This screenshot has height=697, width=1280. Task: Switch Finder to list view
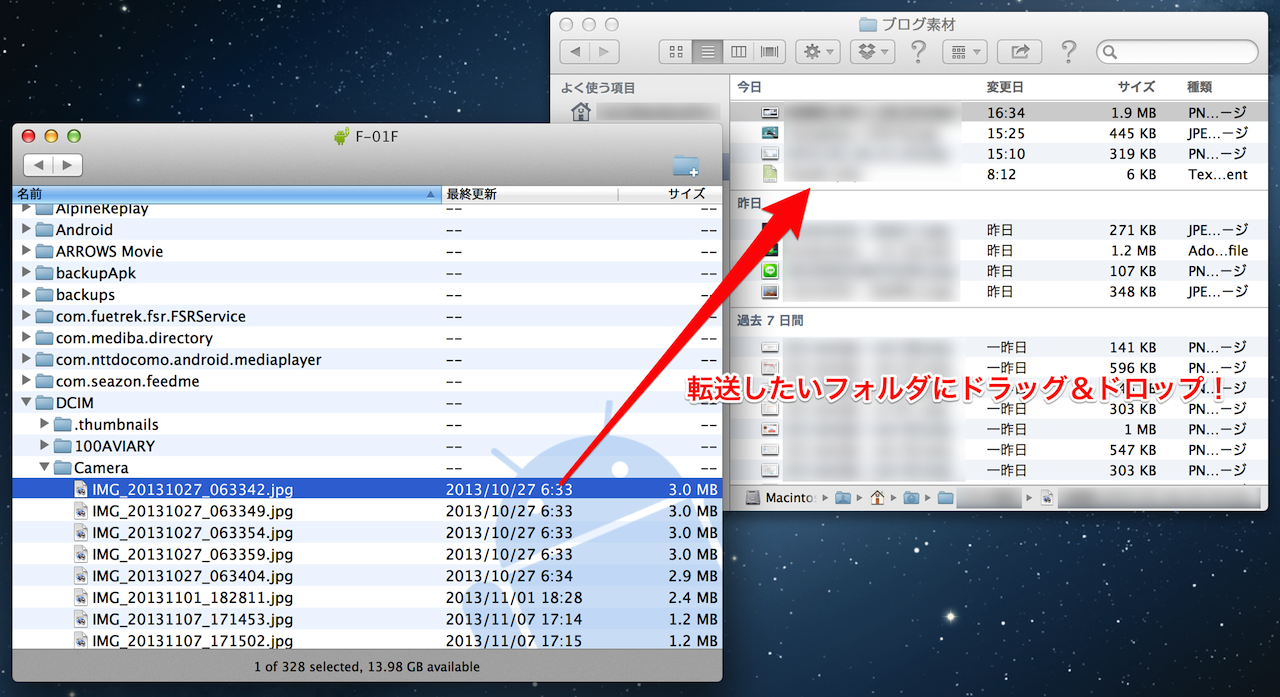point(708,52)
